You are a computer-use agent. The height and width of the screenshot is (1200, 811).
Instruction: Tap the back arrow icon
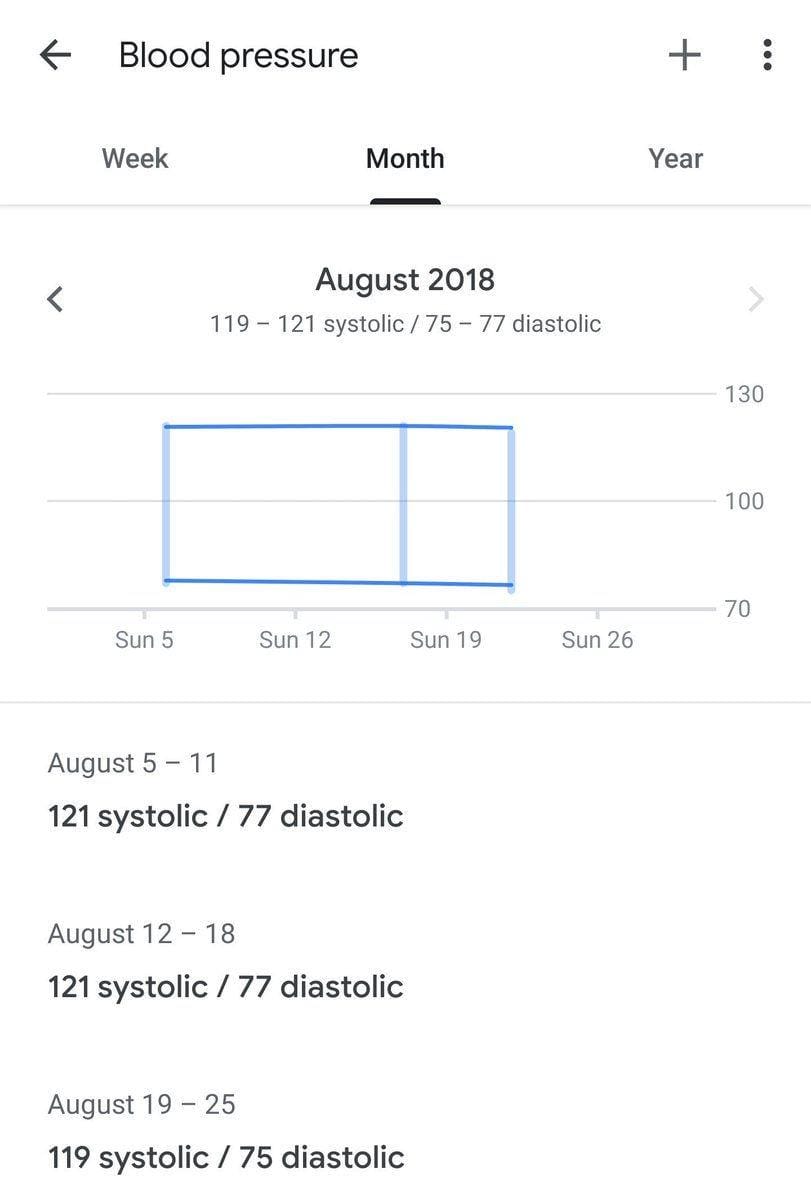pos(56,55)
